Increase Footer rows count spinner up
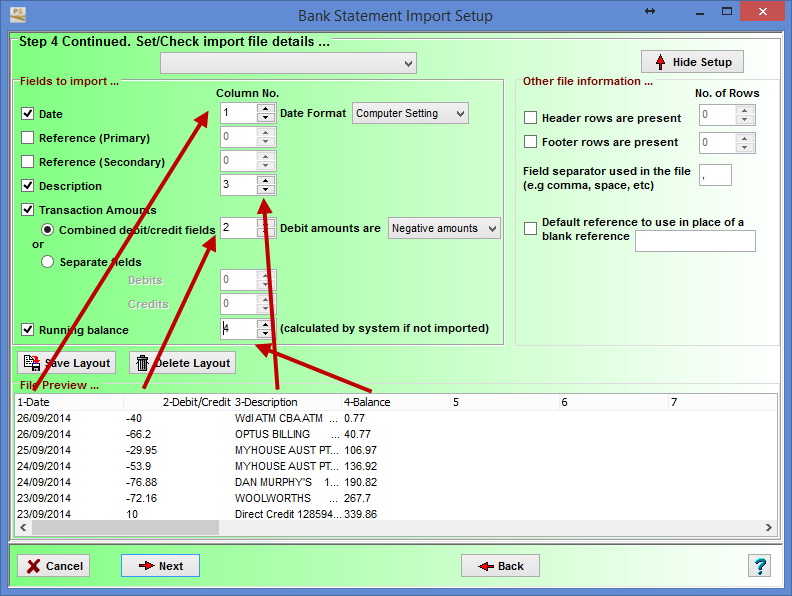Screen dimensions: 792x596 pos(745,138)
